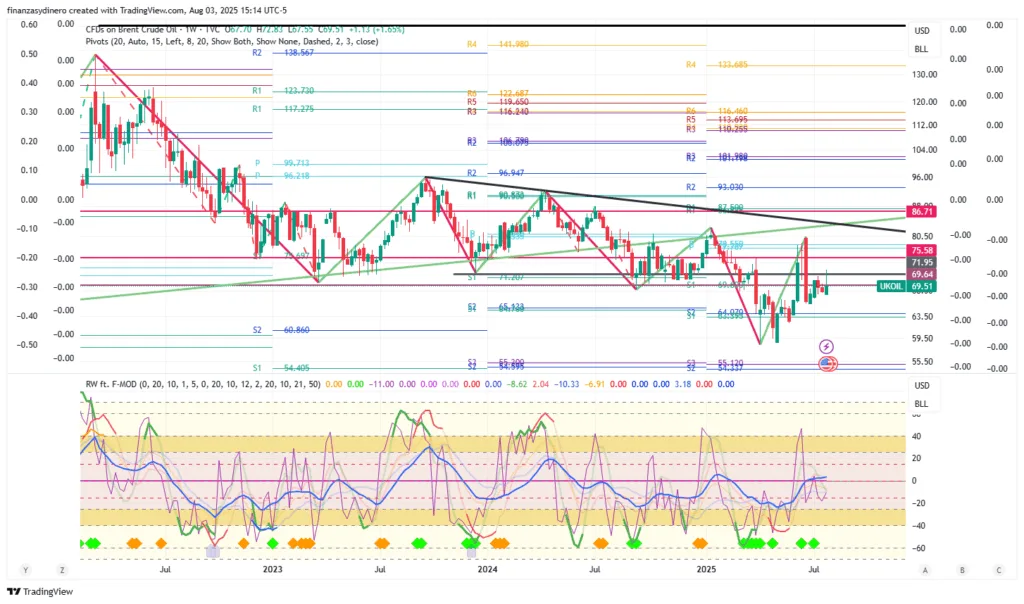Click the S1 54.405 pivot label
The width and height of the screenshot is (1024, 604).
tap(281, 368)
